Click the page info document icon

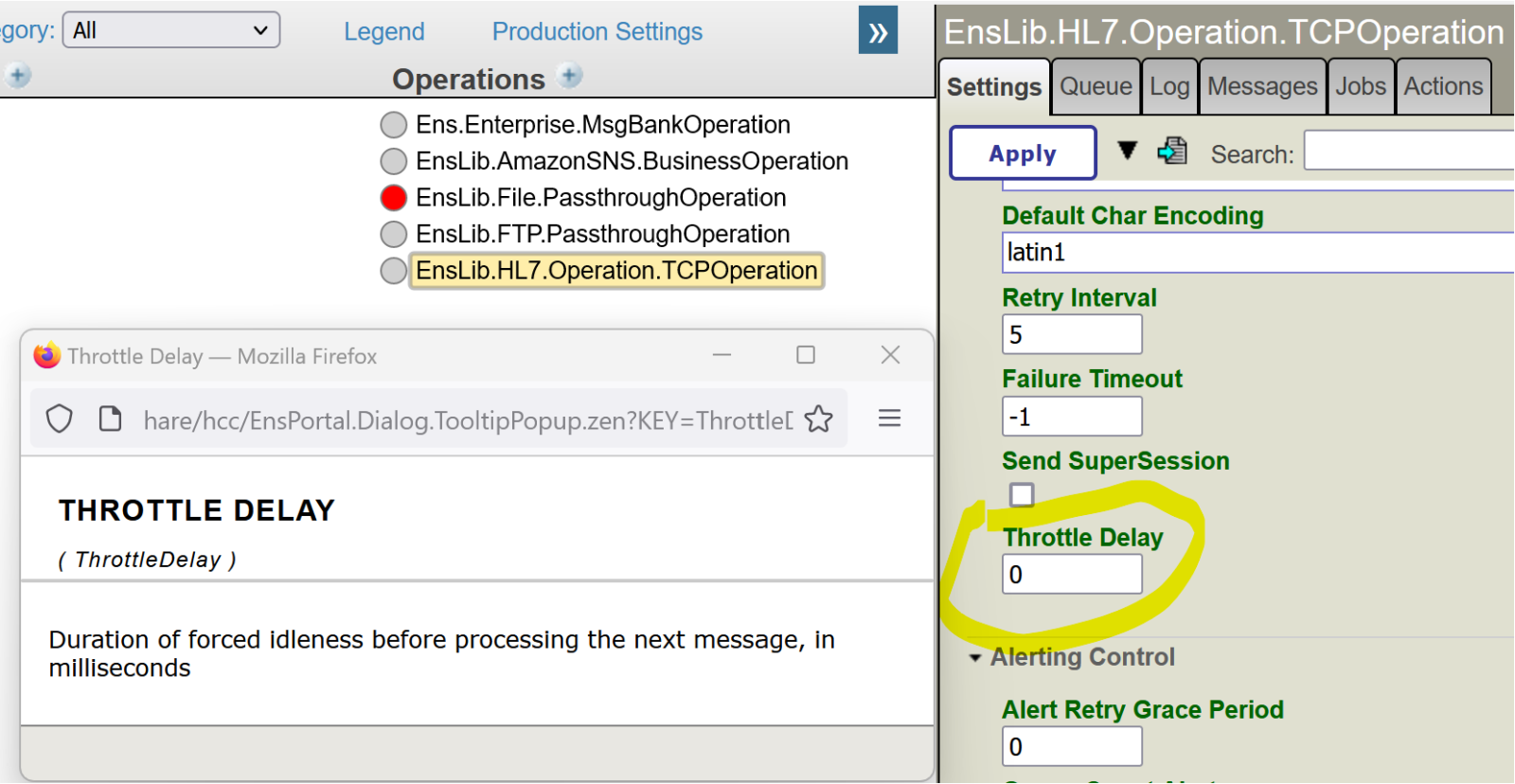(x=111, y=418)
